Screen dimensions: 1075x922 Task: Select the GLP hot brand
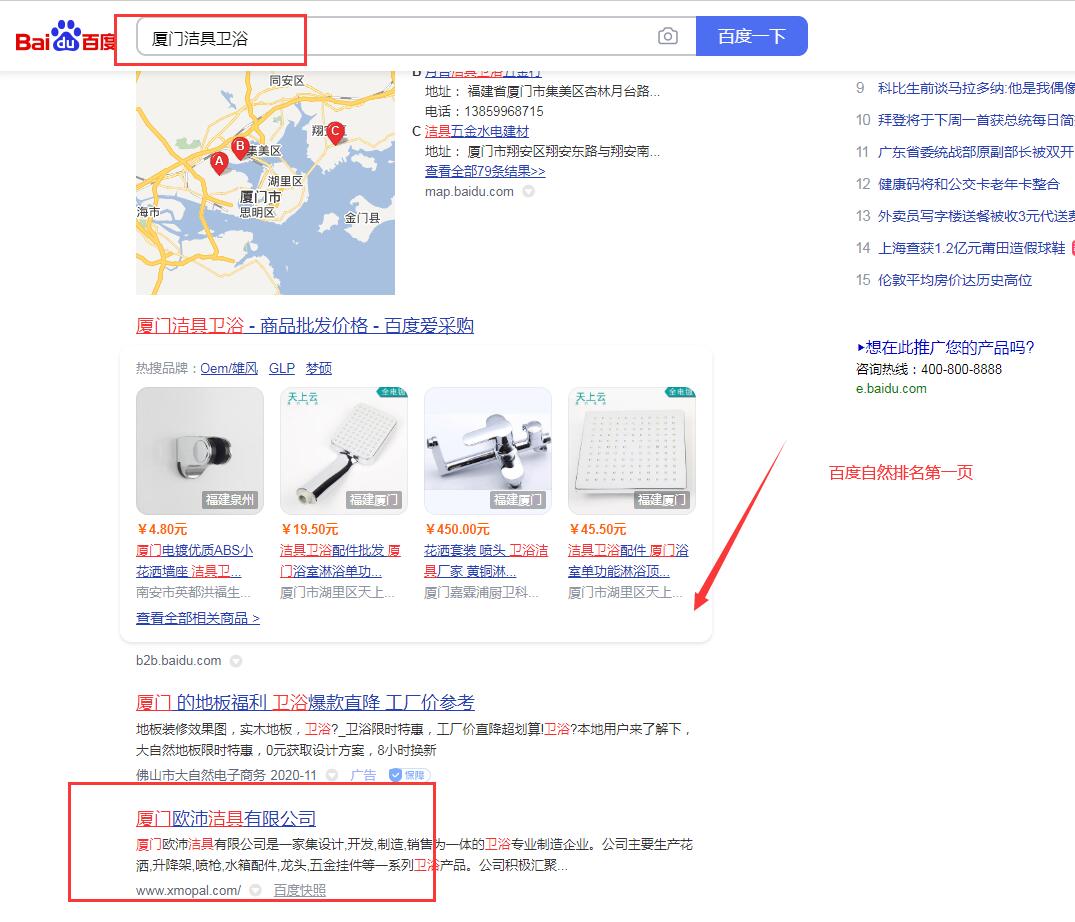click(x=281, y=368)
